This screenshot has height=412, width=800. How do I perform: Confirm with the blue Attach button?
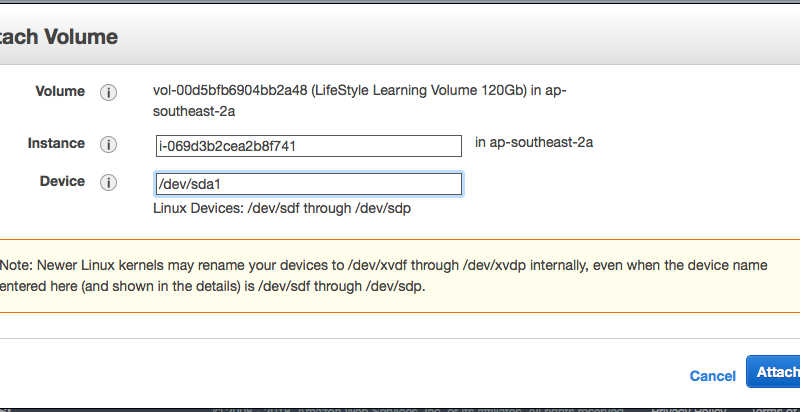(773, 372)
